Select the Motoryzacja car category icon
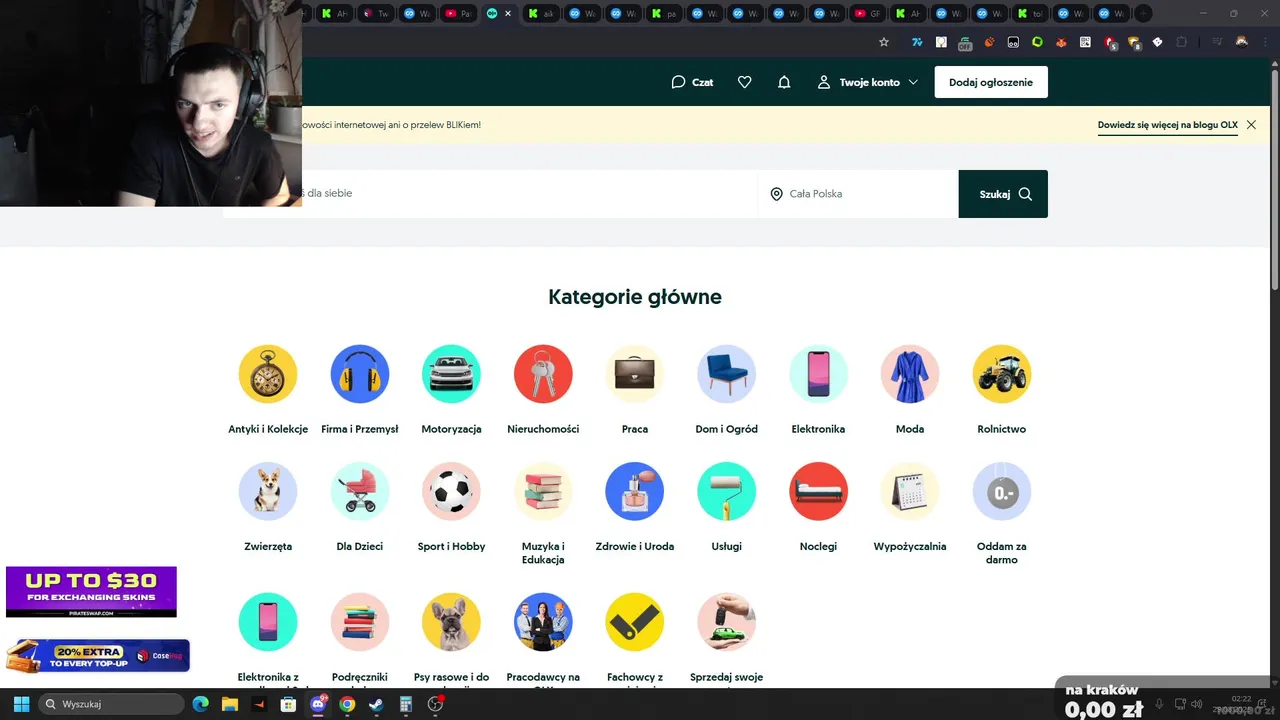The height and width of the screenshot is (720, 1280). pyautogui.click(x=451, y=374)
